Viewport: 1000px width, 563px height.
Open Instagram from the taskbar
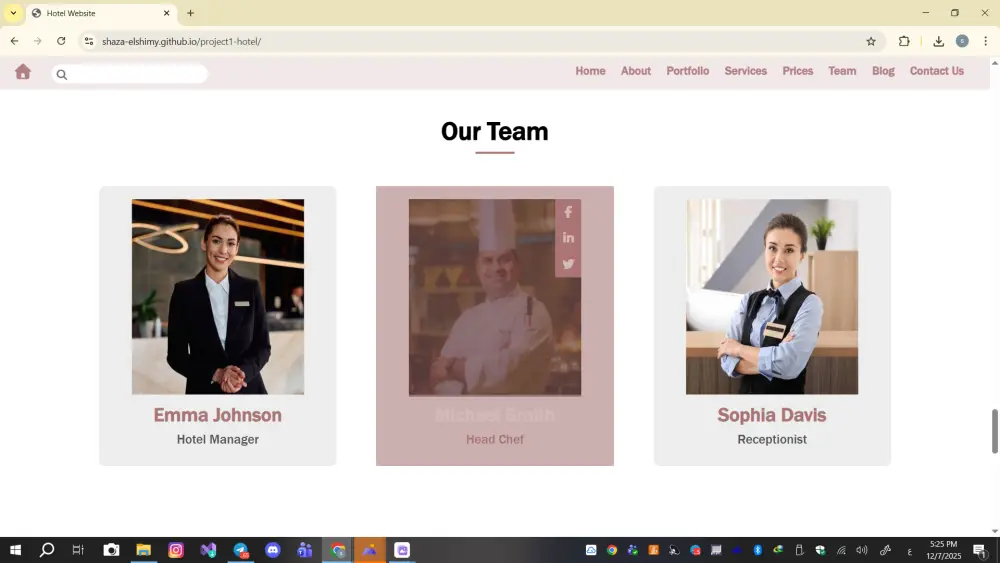(x=176, y=550)
